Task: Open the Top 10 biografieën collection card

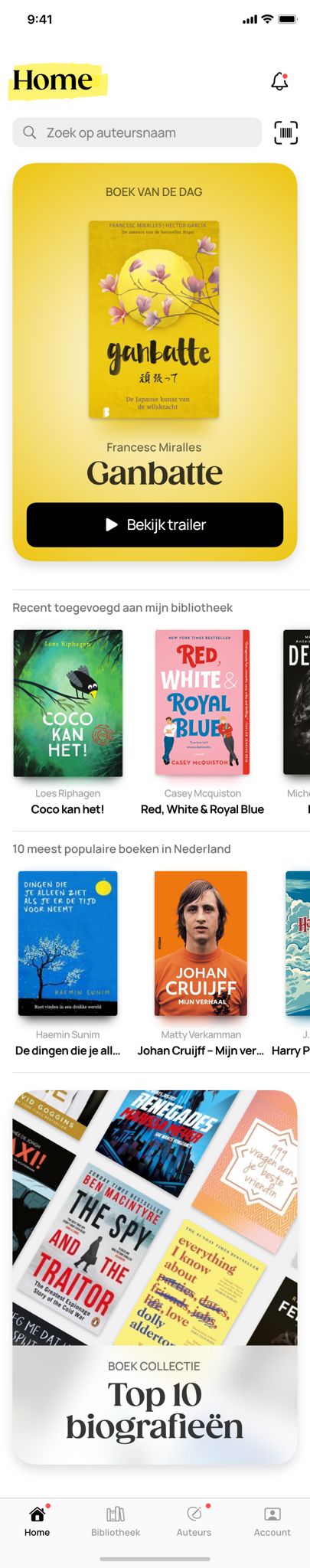Action: click(155, 1276)
